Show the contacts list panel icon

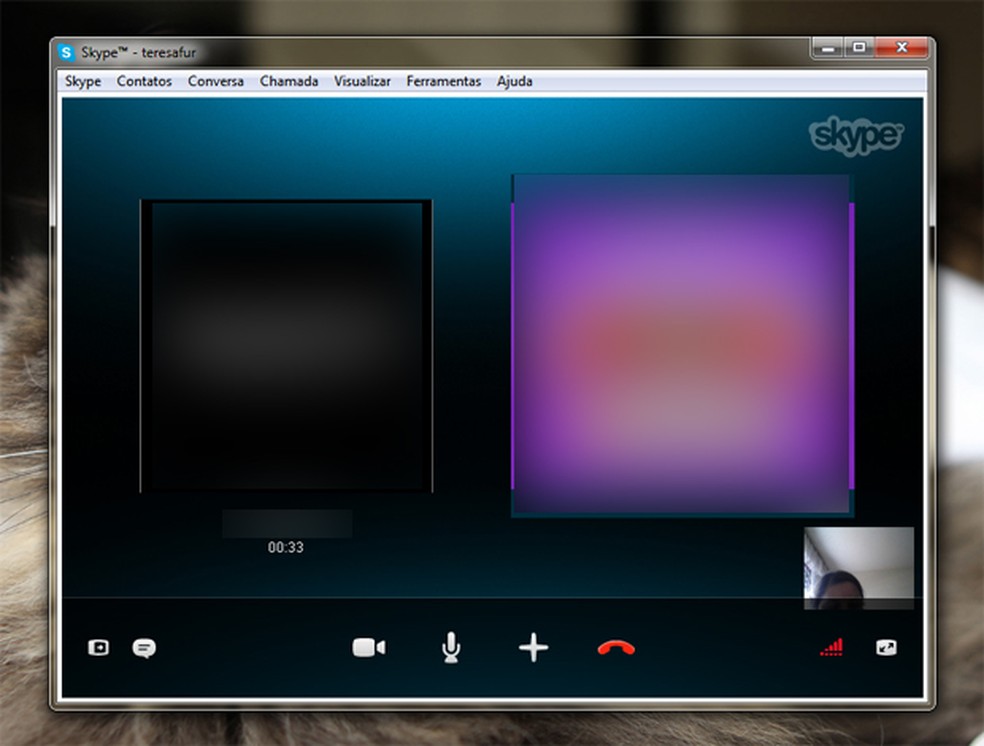[x=99, y=647]
